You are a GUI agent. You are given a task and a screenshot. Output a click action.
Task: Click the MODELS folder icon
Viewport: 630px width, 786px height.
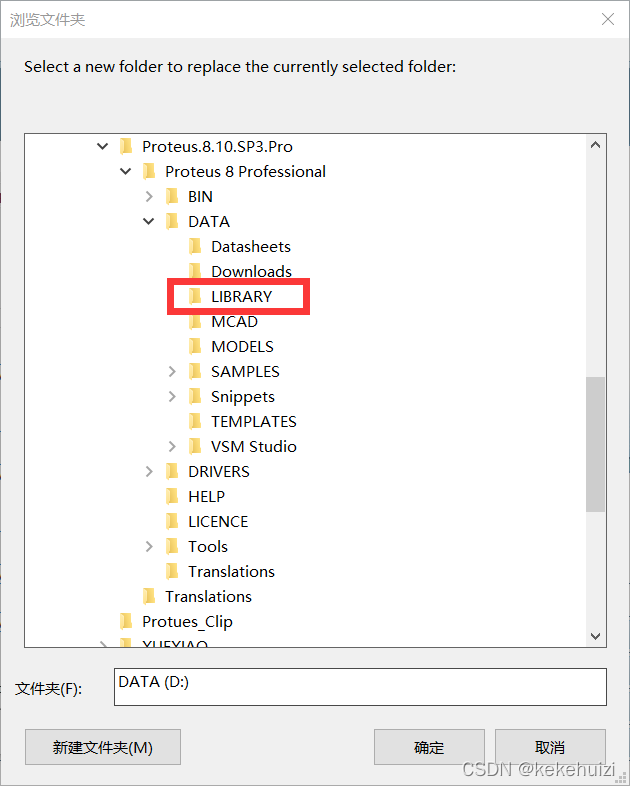click(x=195, y=346)
